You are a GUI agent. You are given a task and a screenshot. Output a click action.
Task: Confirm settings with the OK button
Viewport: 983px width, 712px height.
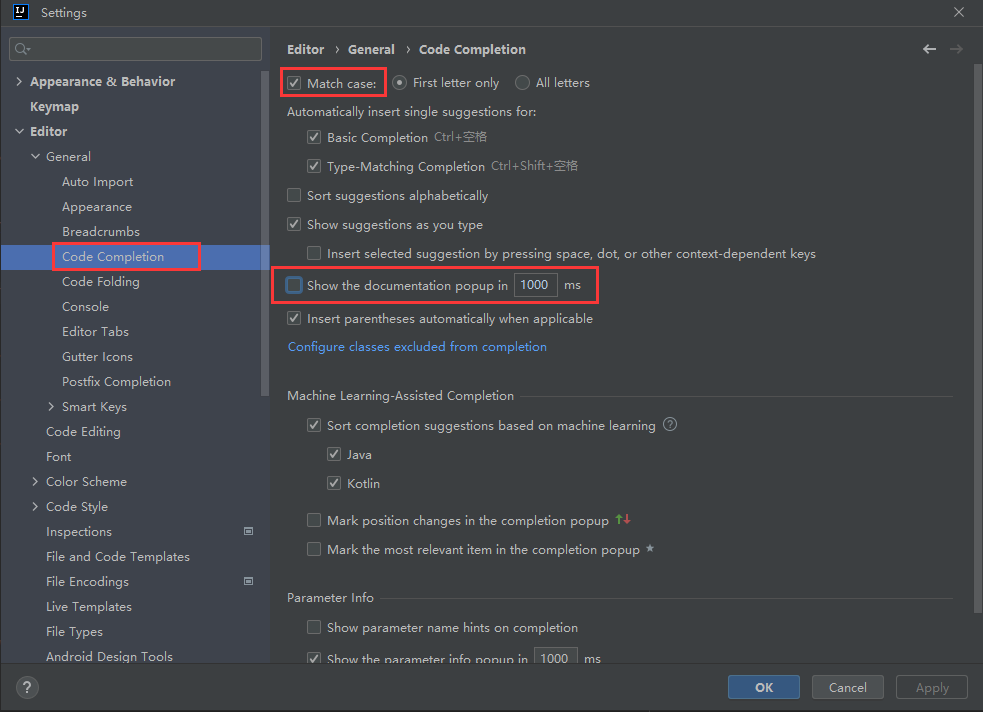tap(764, 687)
